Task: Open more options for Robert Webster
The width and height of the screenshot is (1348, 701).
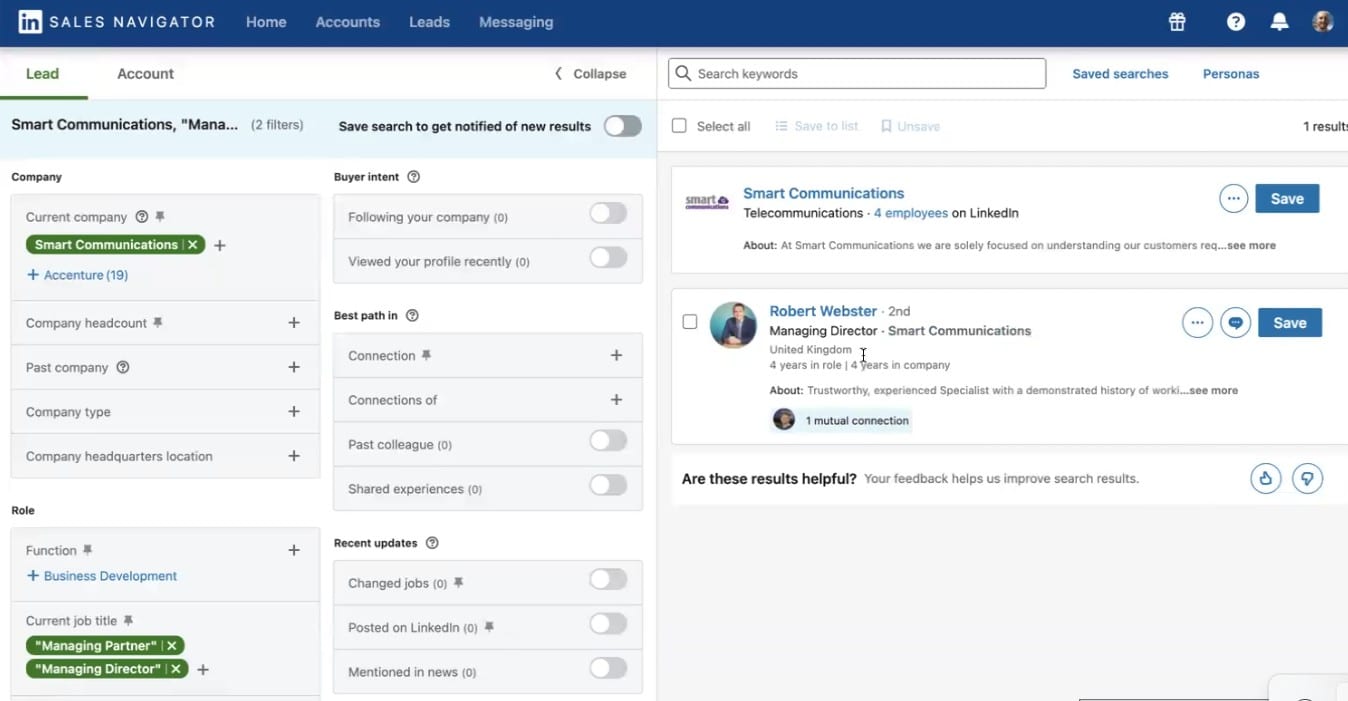Action: (x=1197, y=322)
